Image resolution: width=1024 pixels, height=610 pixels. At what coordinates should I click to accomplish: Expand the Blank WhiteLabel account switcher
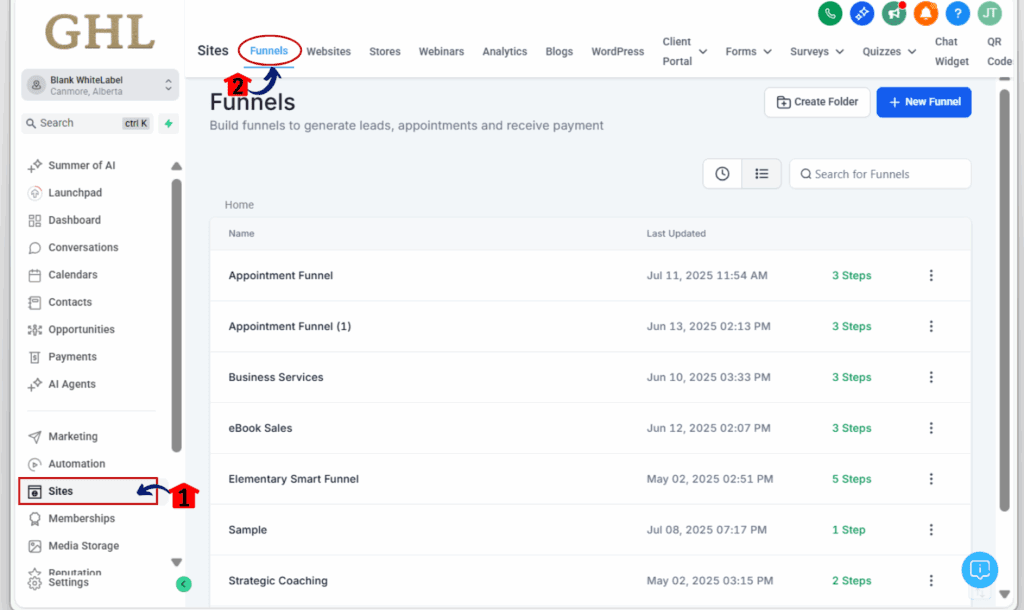[x=100, y=85]
